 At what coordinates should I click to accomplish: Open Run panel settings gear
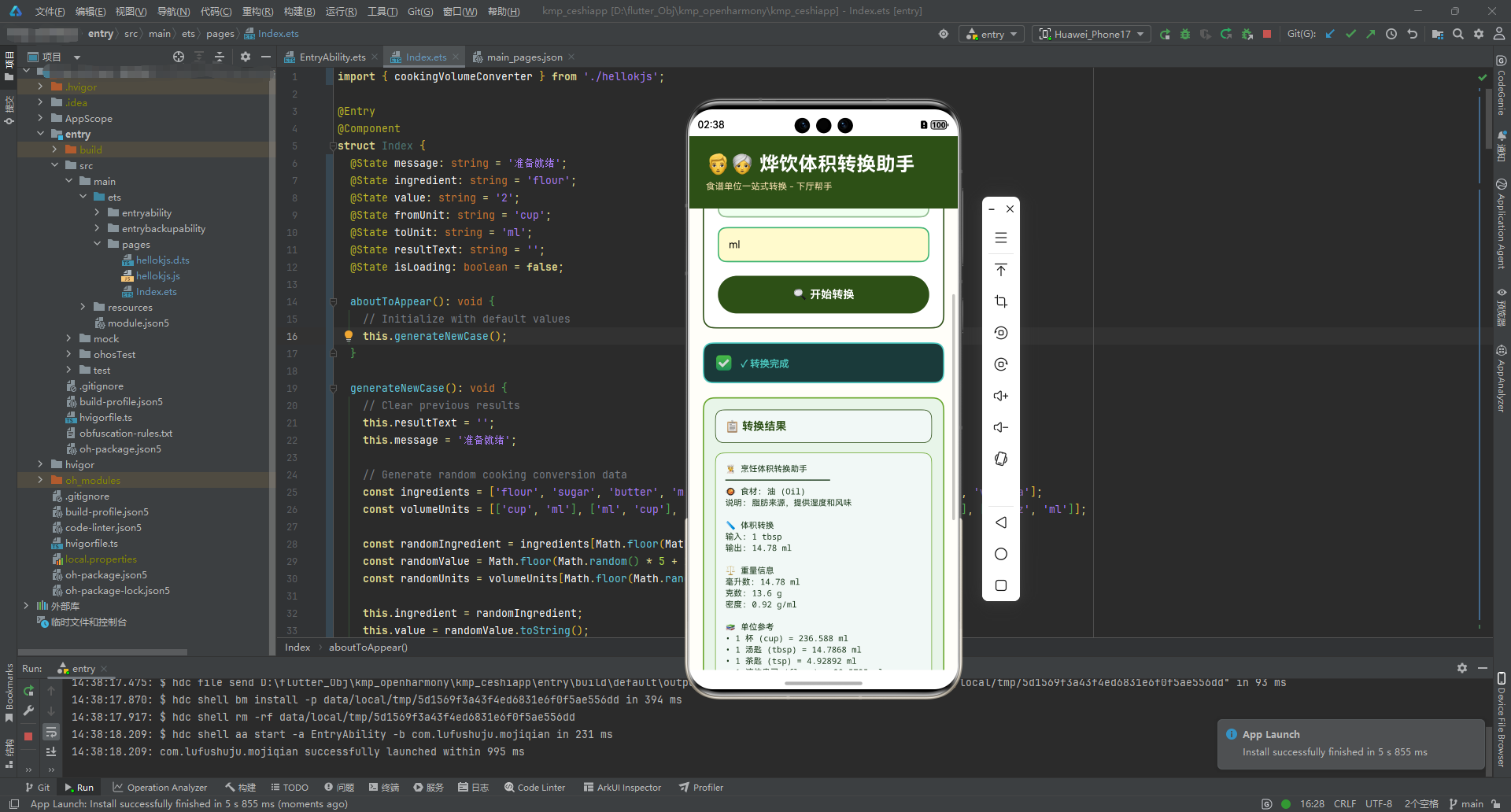coord(1462,667)
